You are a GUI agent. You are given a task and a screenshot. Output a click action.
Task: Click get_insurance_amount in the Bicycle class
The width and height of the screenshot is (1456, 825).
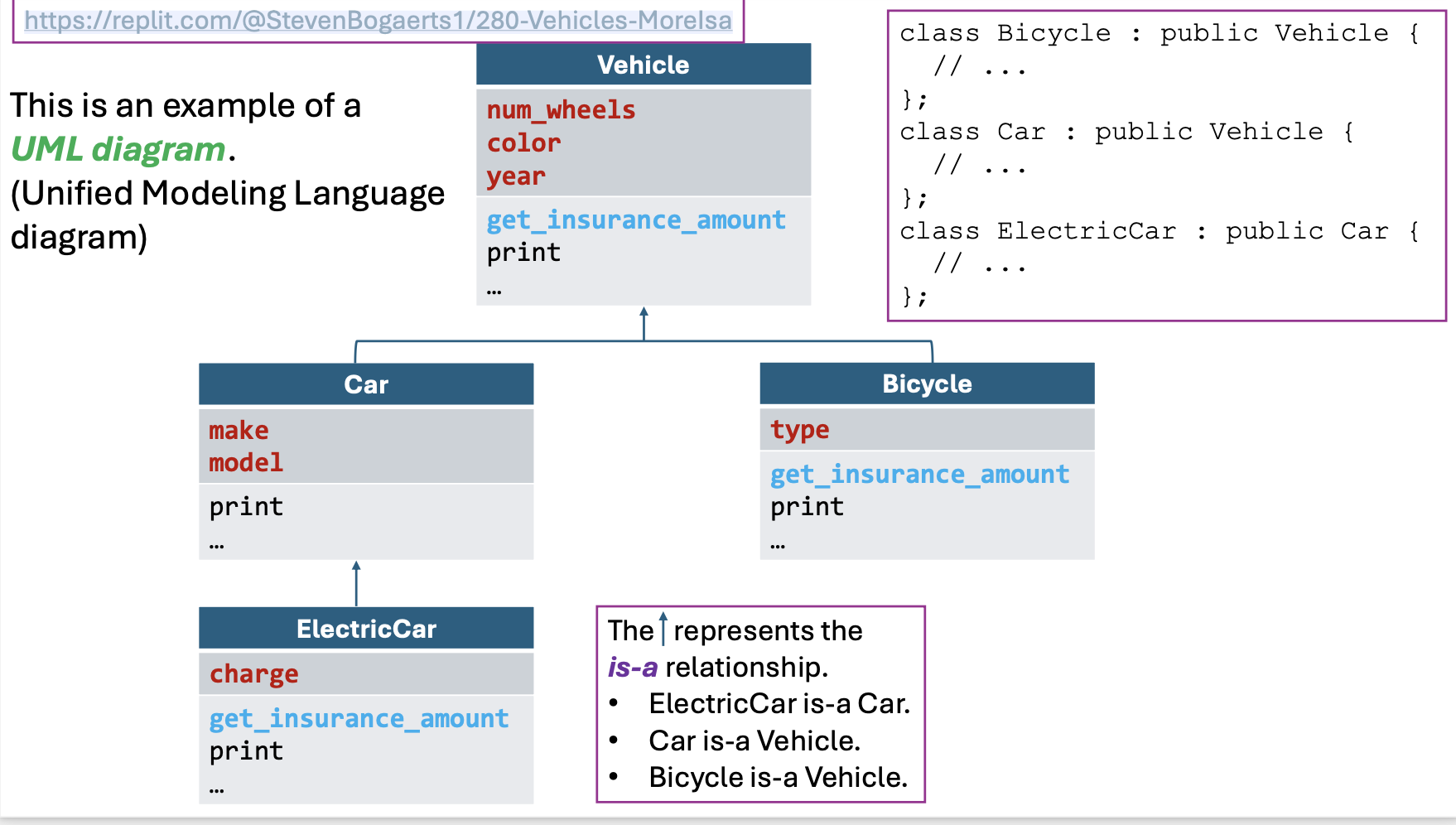[x=919, y=475]
